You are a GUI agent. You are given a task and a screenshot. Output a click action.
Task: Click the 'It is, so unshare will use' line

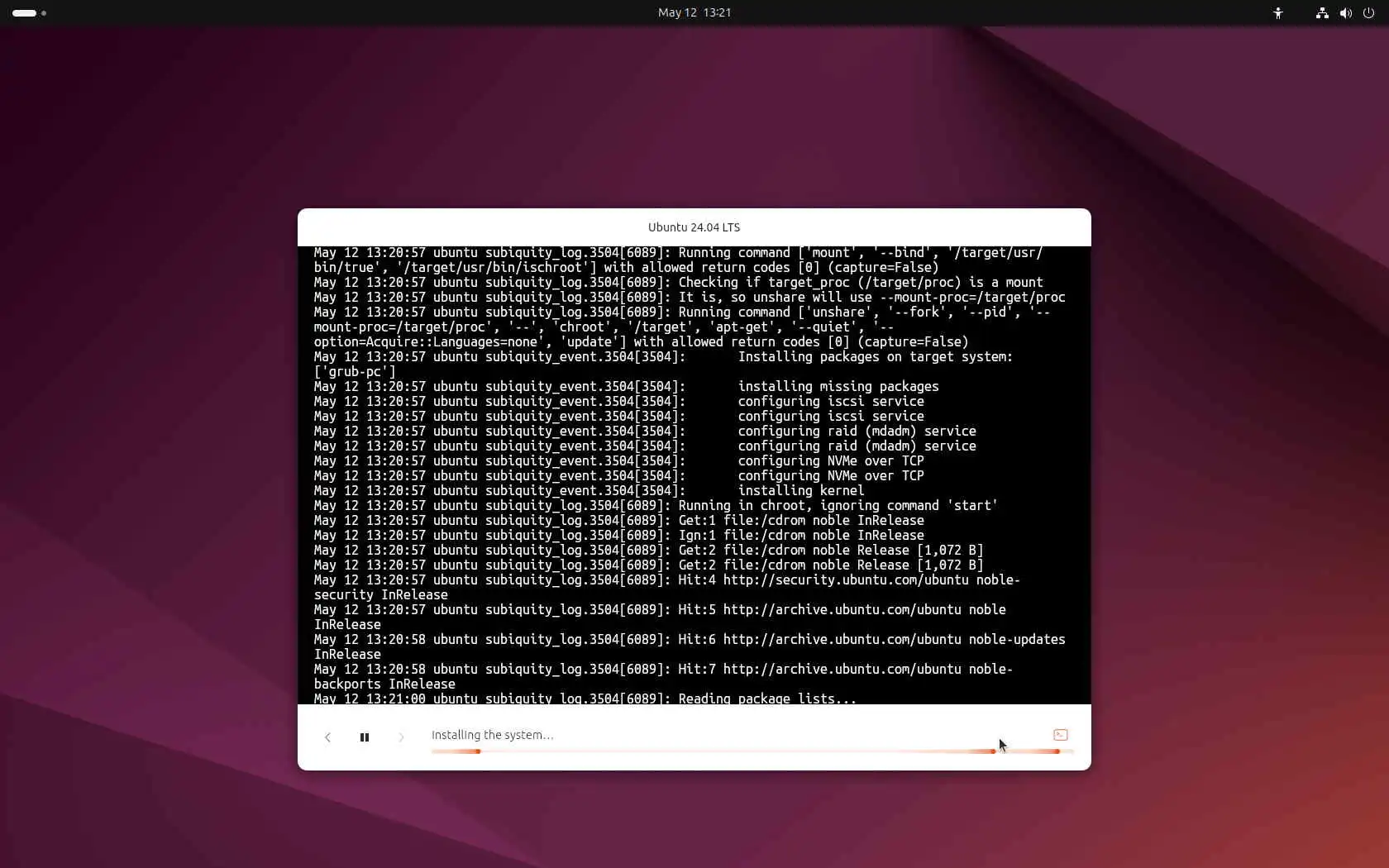coord(690,297)
